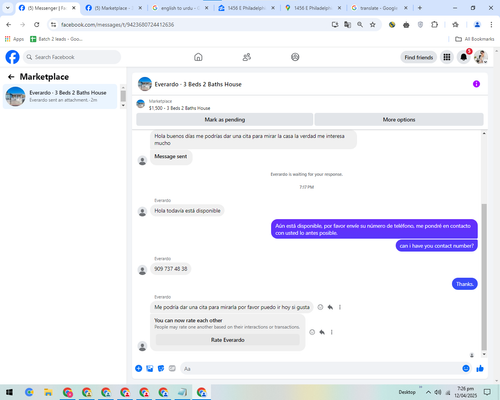The image size is (500, 400).
Task: Send a thumbs-up like
Action: [x=480, y=368]
